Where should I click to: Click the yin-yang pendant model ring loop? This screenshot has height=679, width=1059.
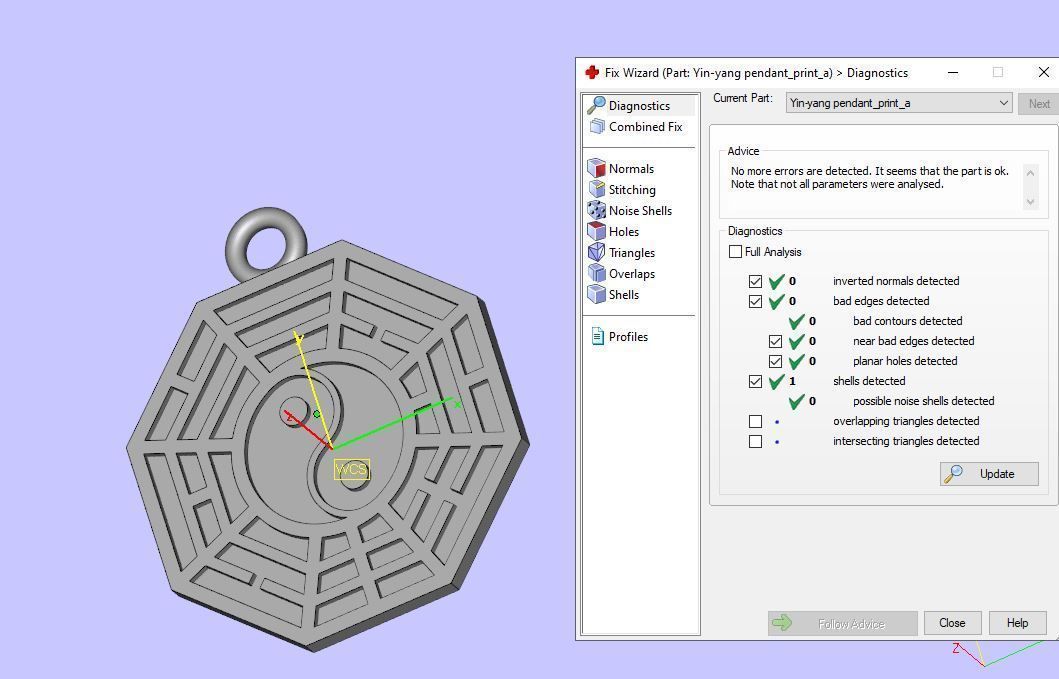pos(265,243)
